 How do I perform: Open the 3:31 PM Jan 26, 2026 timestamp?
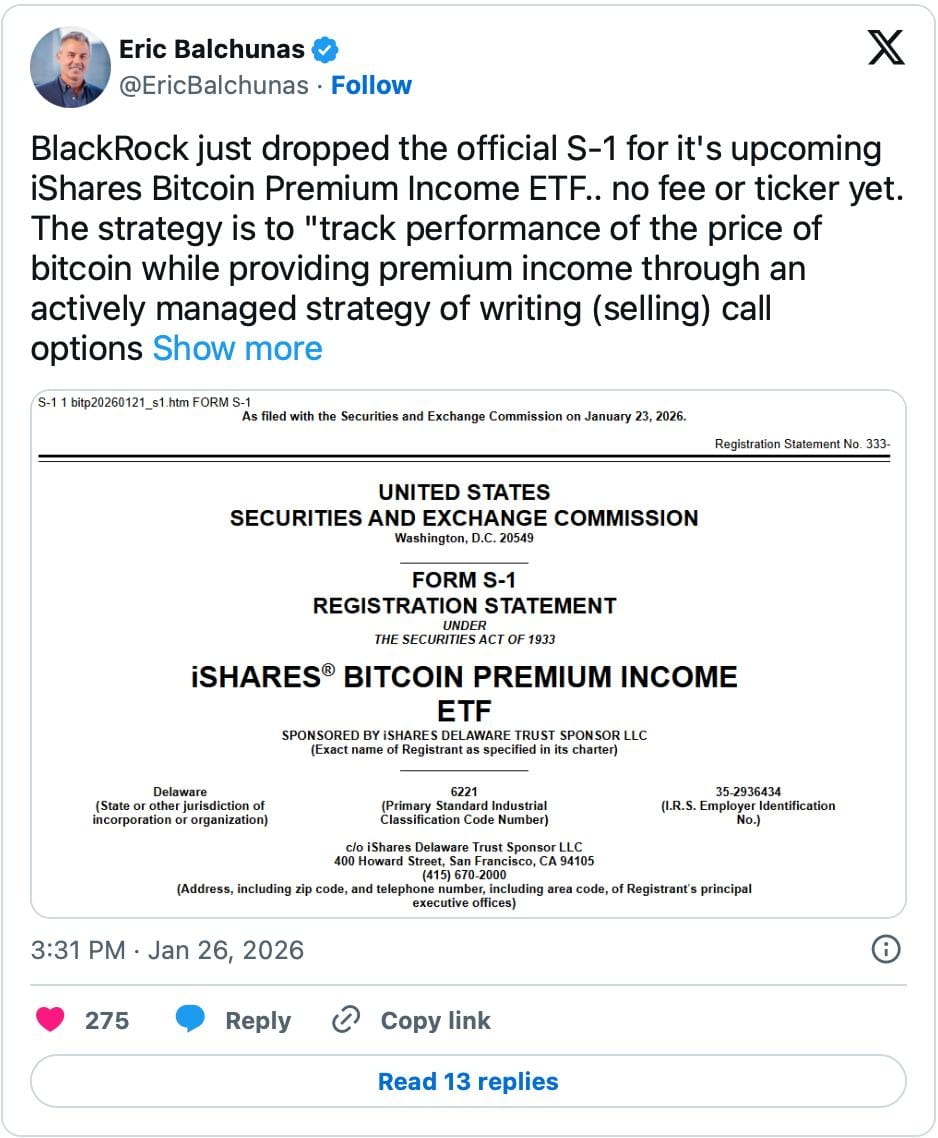click(167, 950)
